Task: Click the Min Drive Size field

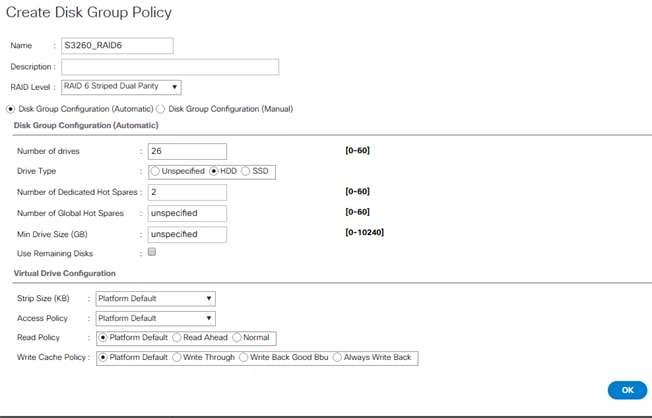Action: (187, 235)
